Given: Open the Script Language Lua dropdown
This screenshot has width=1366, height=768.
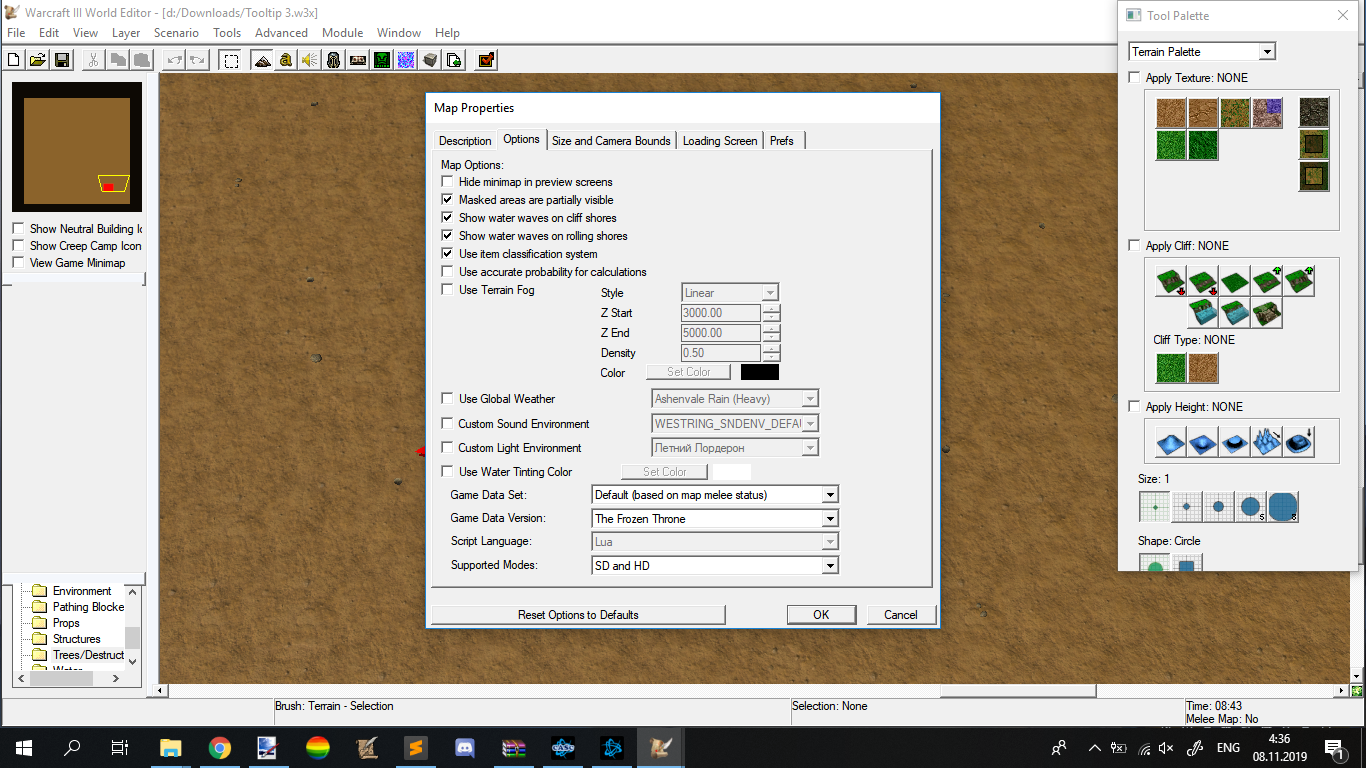Looking at the screenshot, I should [x=715, y=542].
